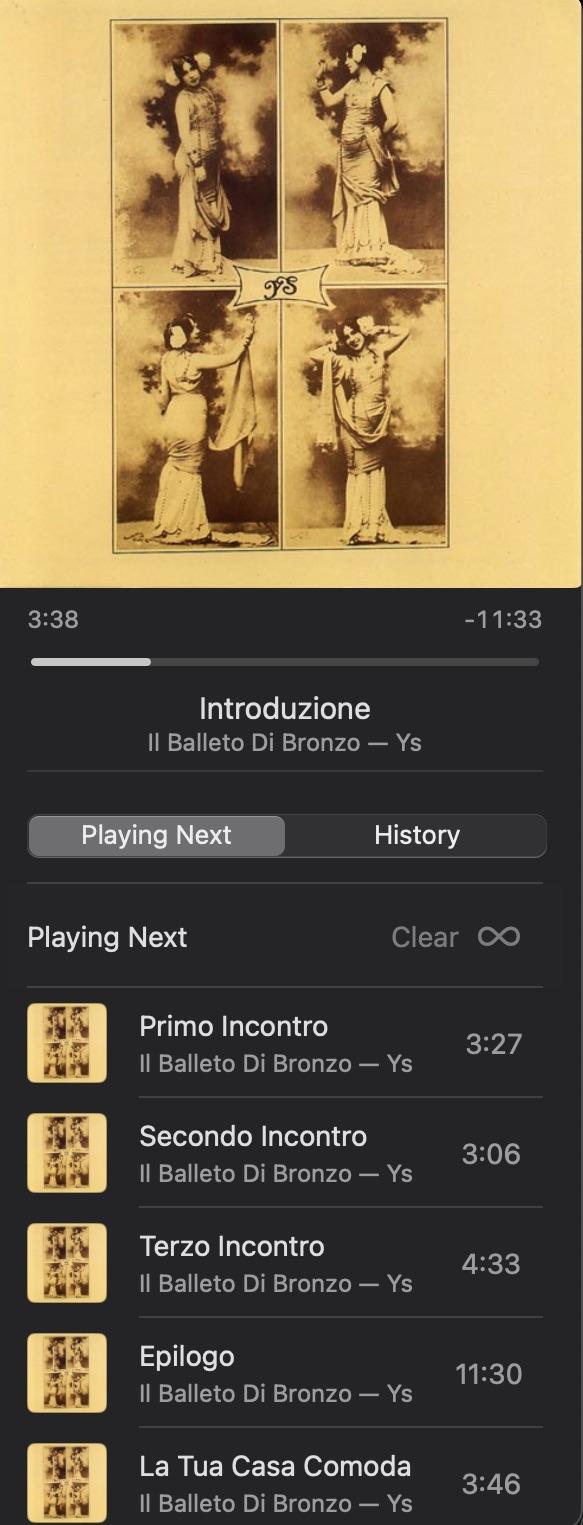This screenshot has width=583, height=1525.
Task: Clear the Playing Next queue
Action: tap(425, 937)
